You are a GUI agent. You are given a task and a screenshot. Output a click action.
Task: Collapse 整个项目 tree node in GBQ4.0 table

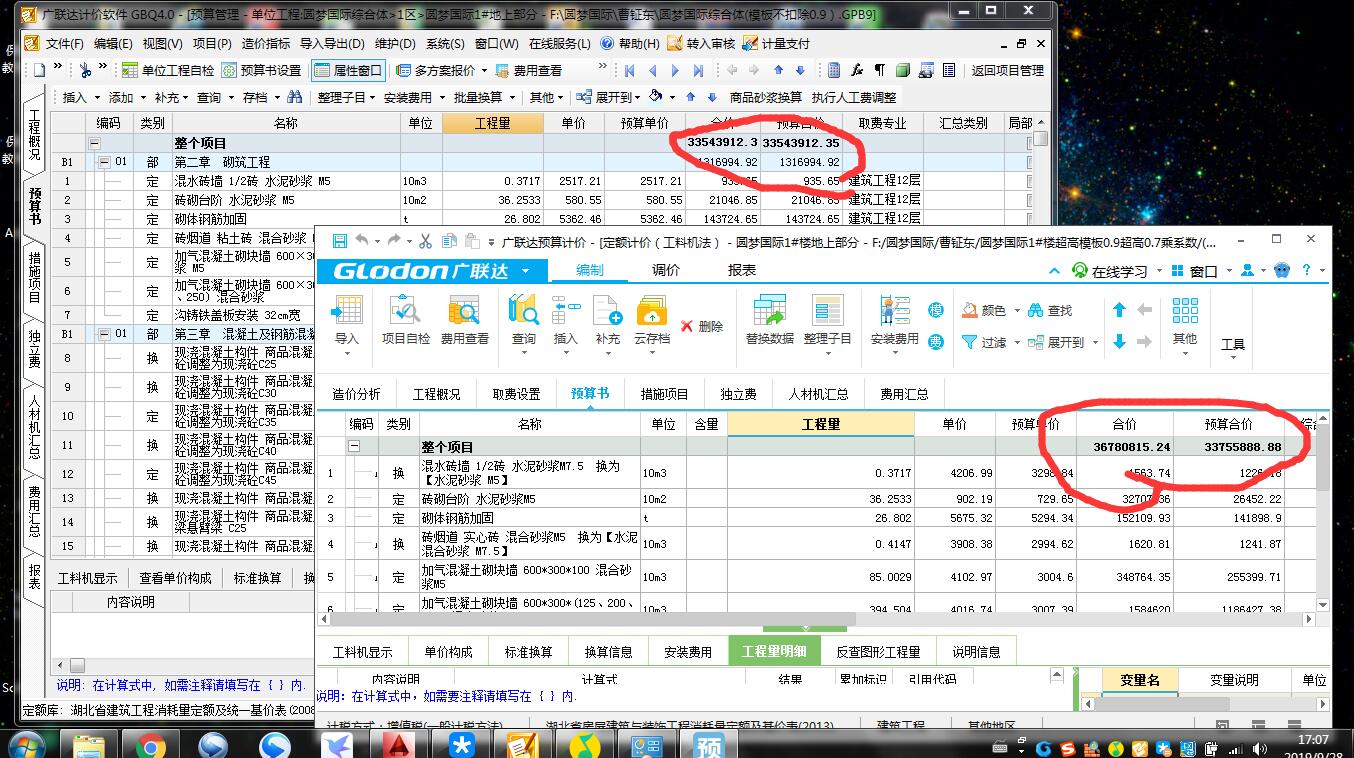(x=96, y=143)
